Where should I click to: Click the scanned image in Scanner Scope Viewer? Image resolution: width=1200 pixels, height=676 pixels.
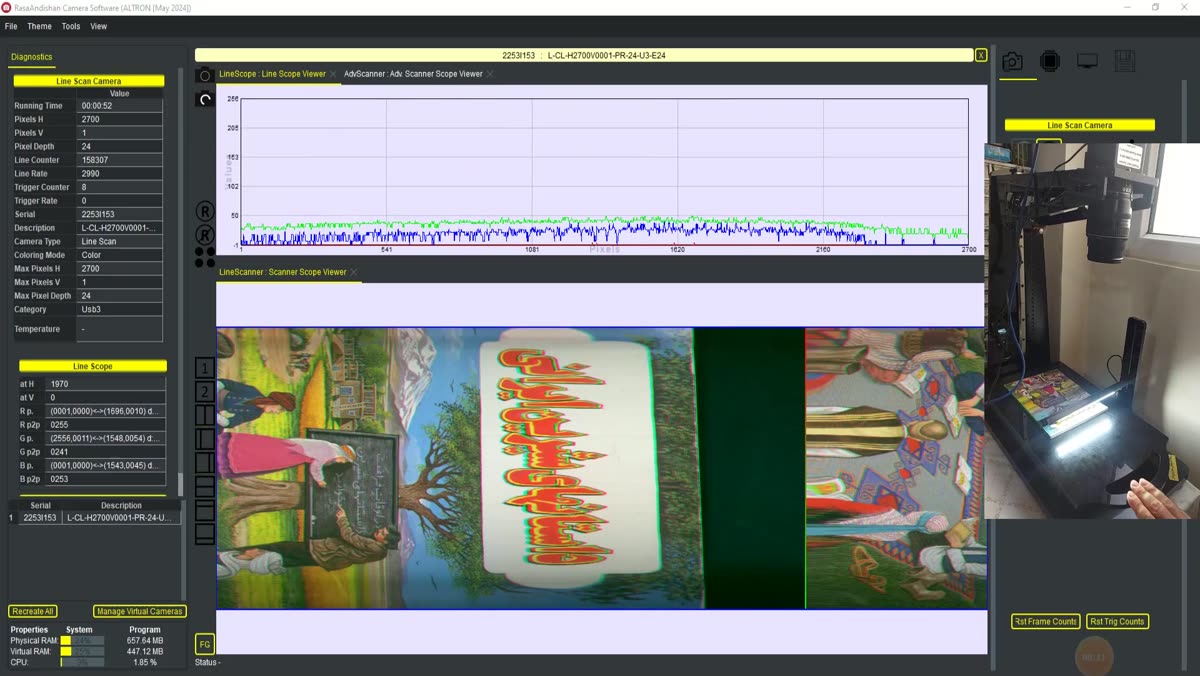tap(600, 468)
